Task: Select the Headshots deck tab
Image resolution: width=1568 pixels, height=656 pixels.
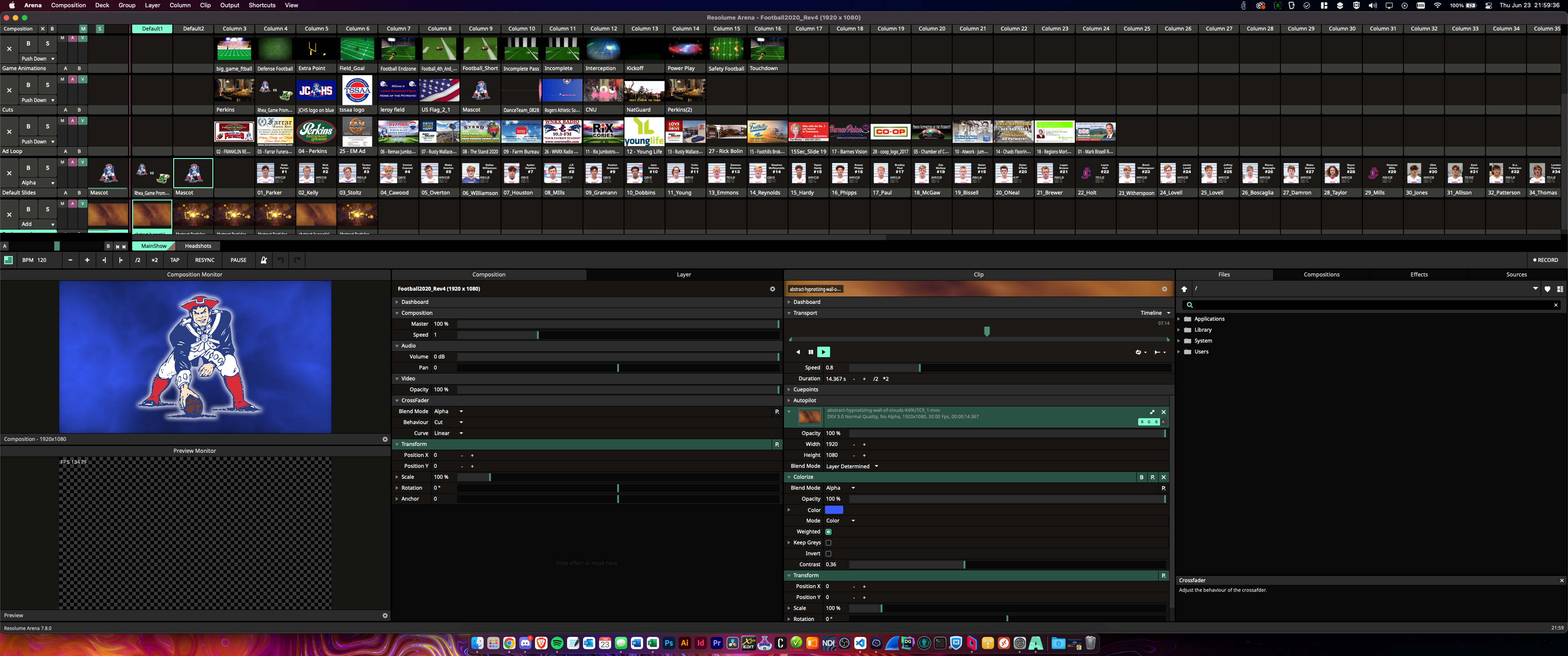Action: click(198, 246)
